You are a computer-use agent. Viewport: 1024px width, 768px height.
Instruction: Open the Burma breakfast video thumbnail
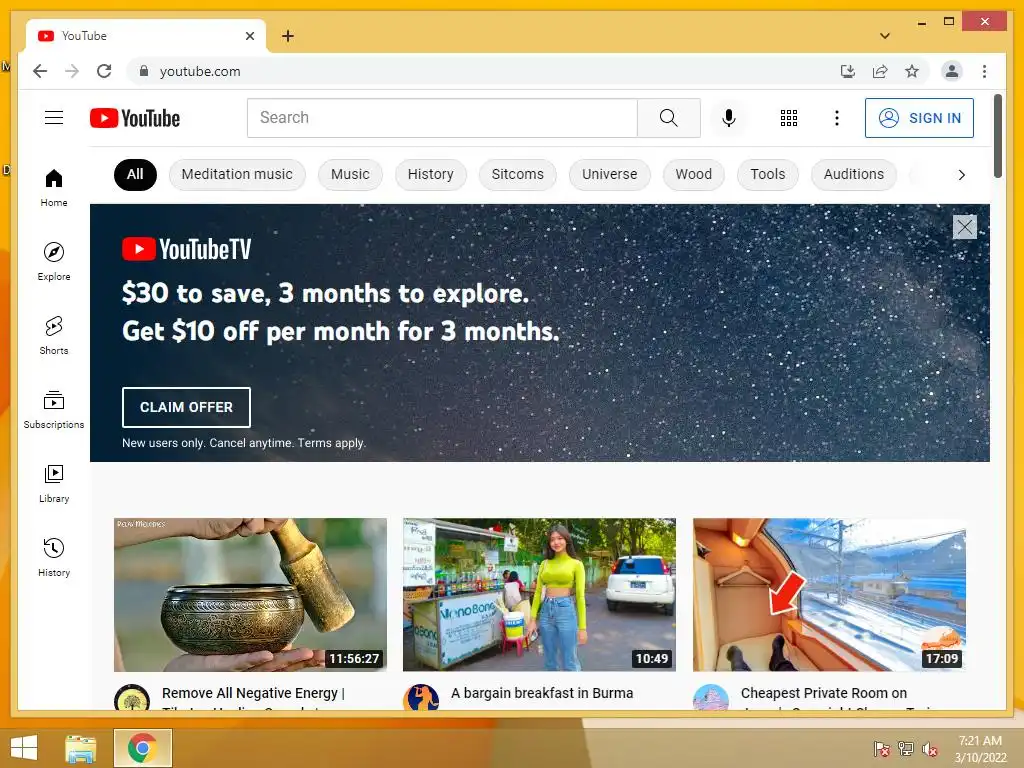(539, 594)
